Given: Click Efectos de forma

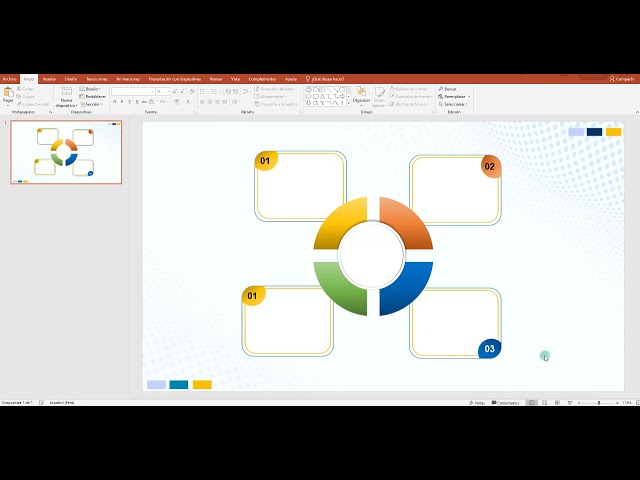Looking at the screenshot, I should (409, 104).
